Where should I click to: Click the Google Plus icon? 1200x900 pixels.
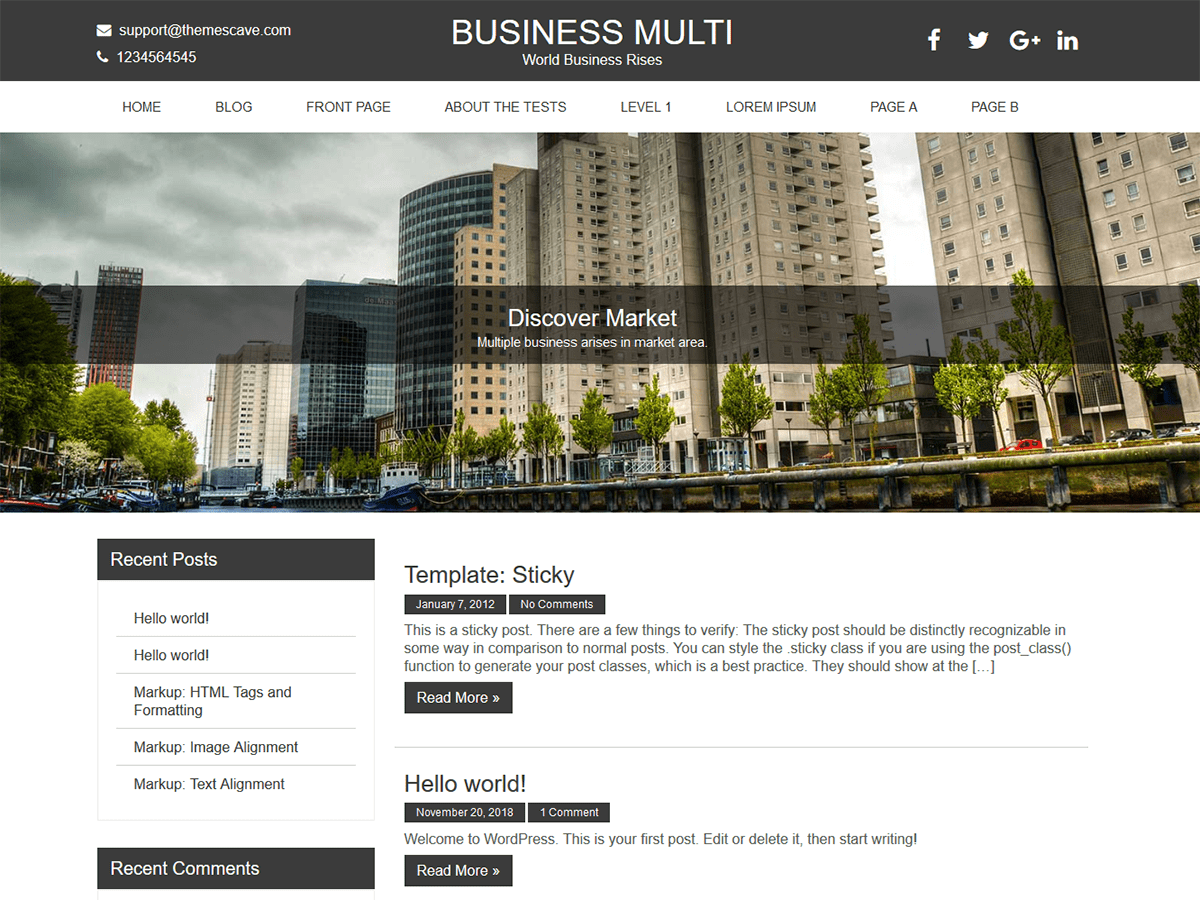1024,40
